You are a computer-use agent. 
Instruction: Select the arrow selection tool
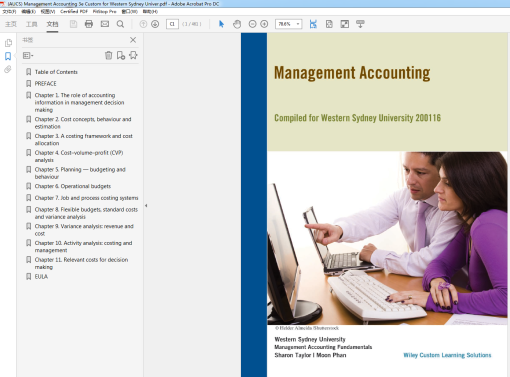pyautogui.click(x=221, y=24)
